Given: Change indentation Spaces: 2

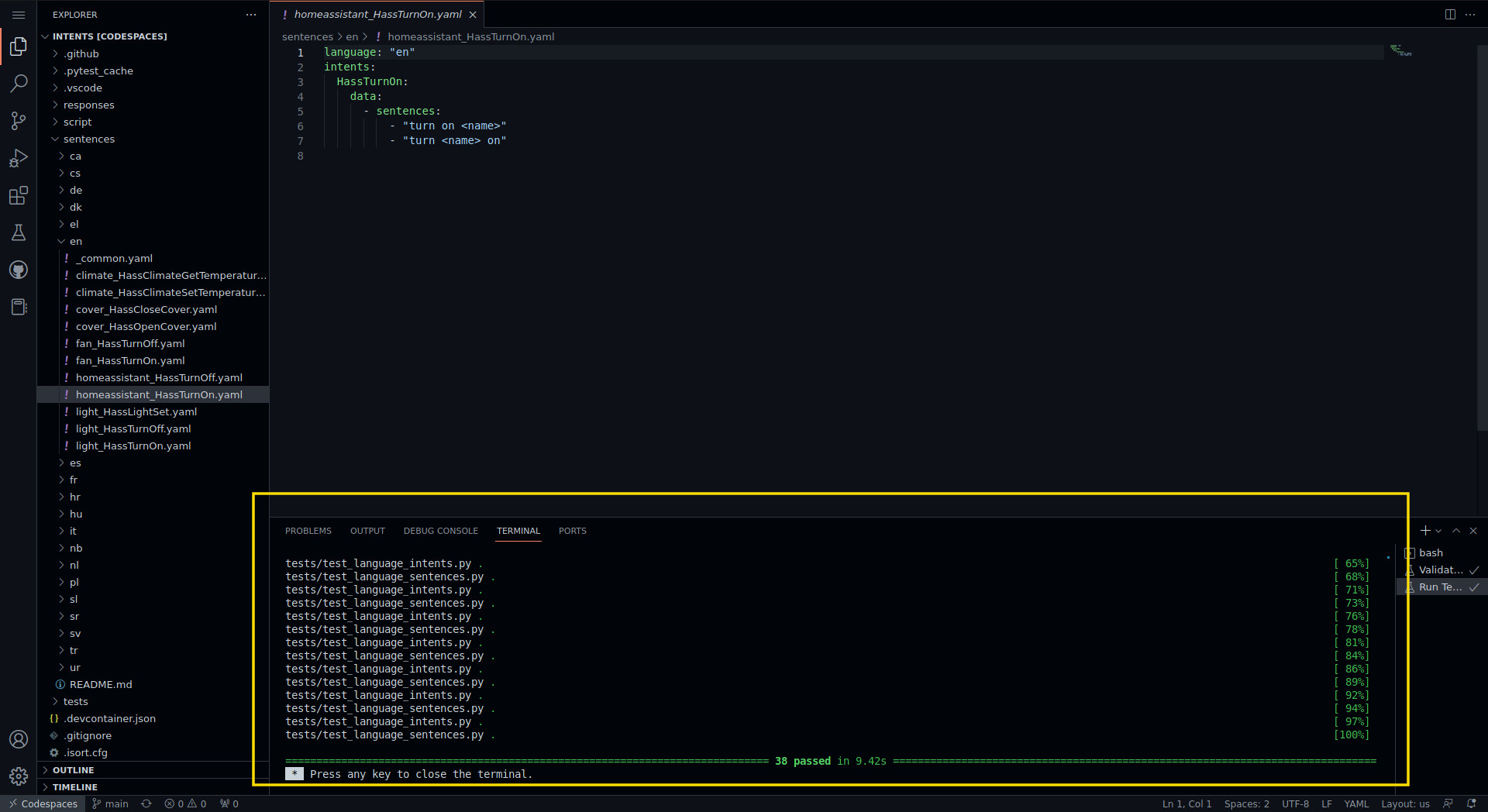Looking at the screenshot, I should (x=1246, y=803).
